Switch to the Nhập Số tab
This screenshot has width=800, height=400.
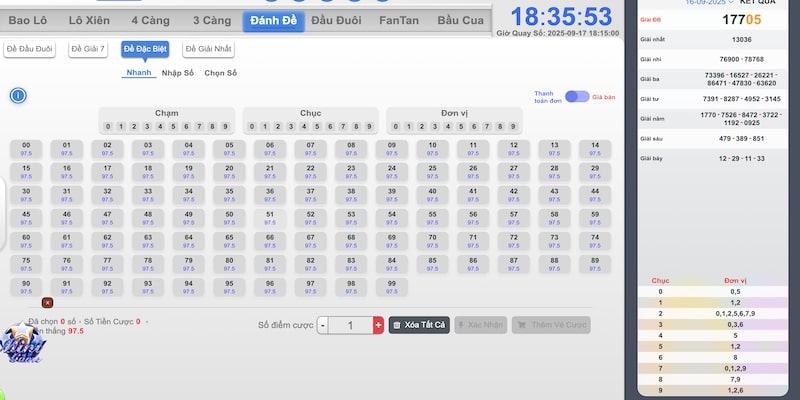[177, 73]
